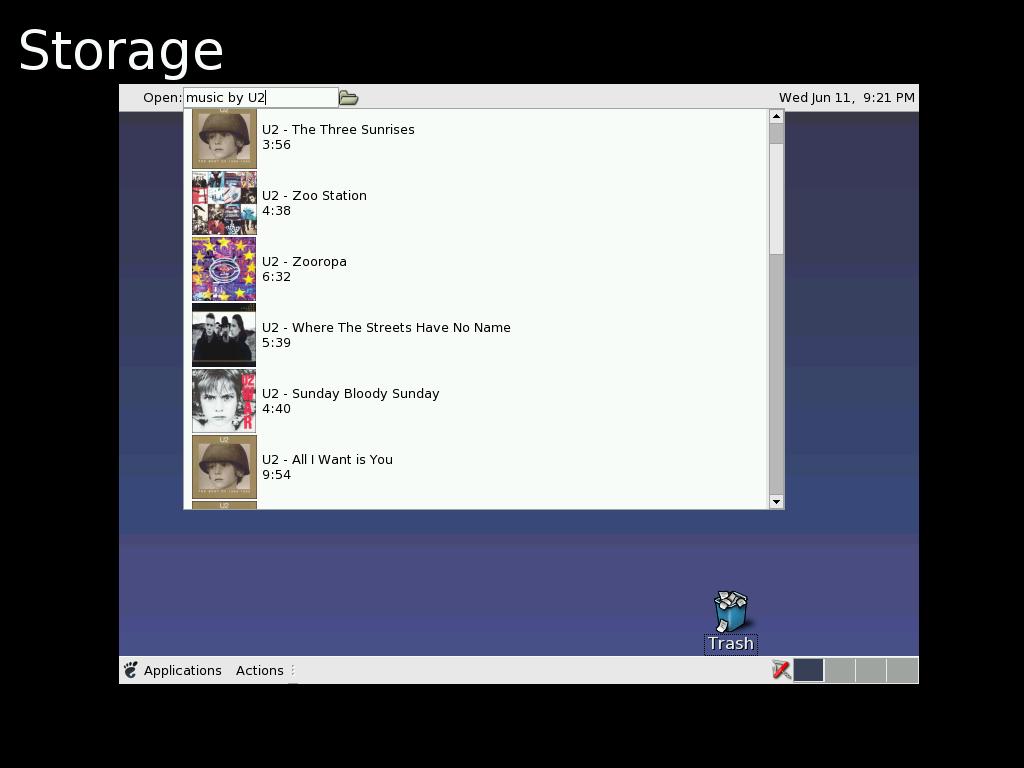Open the Actions menu
Viewport: 1024px width, 768px height.
coord(260,670)
